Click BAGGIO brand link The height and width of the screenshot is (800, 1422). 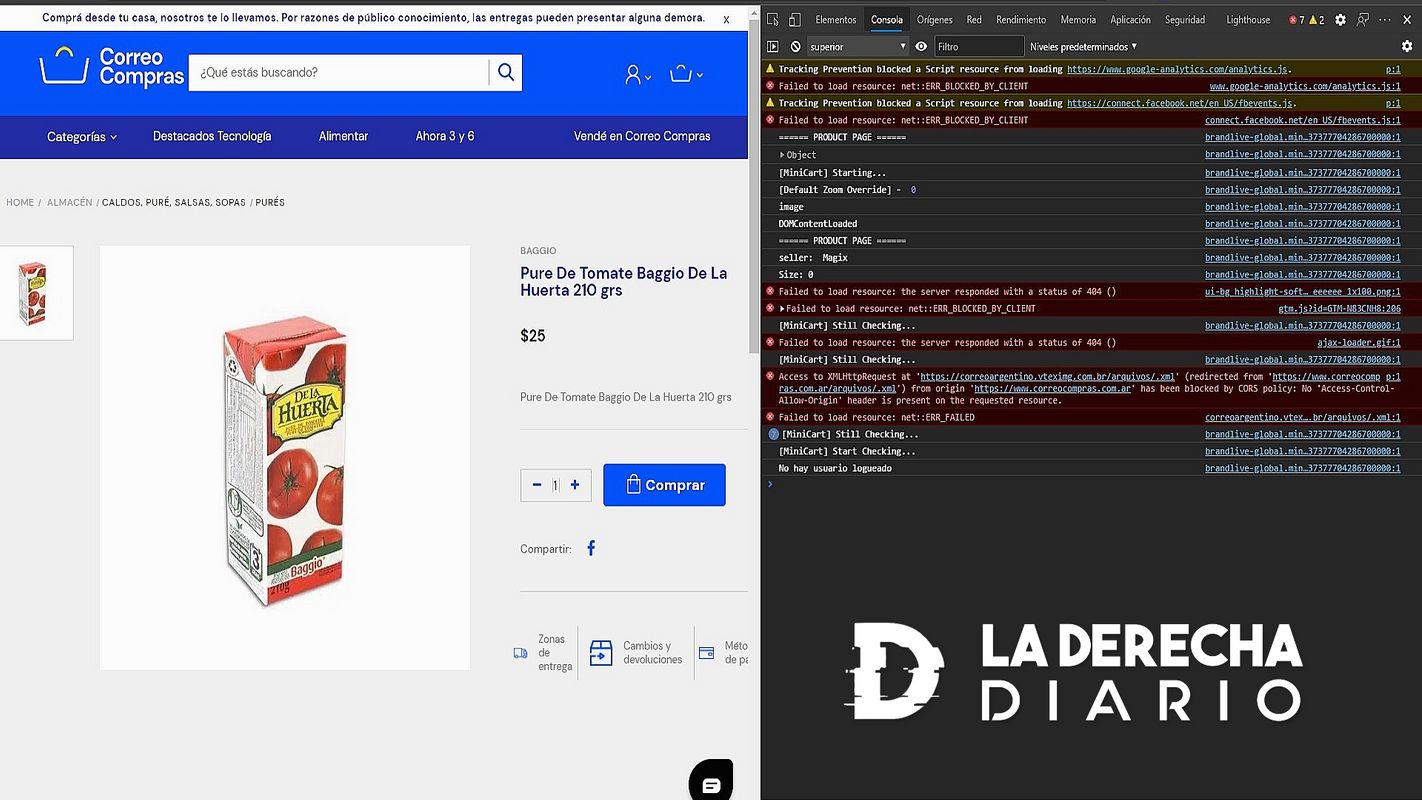pos(538,251)
